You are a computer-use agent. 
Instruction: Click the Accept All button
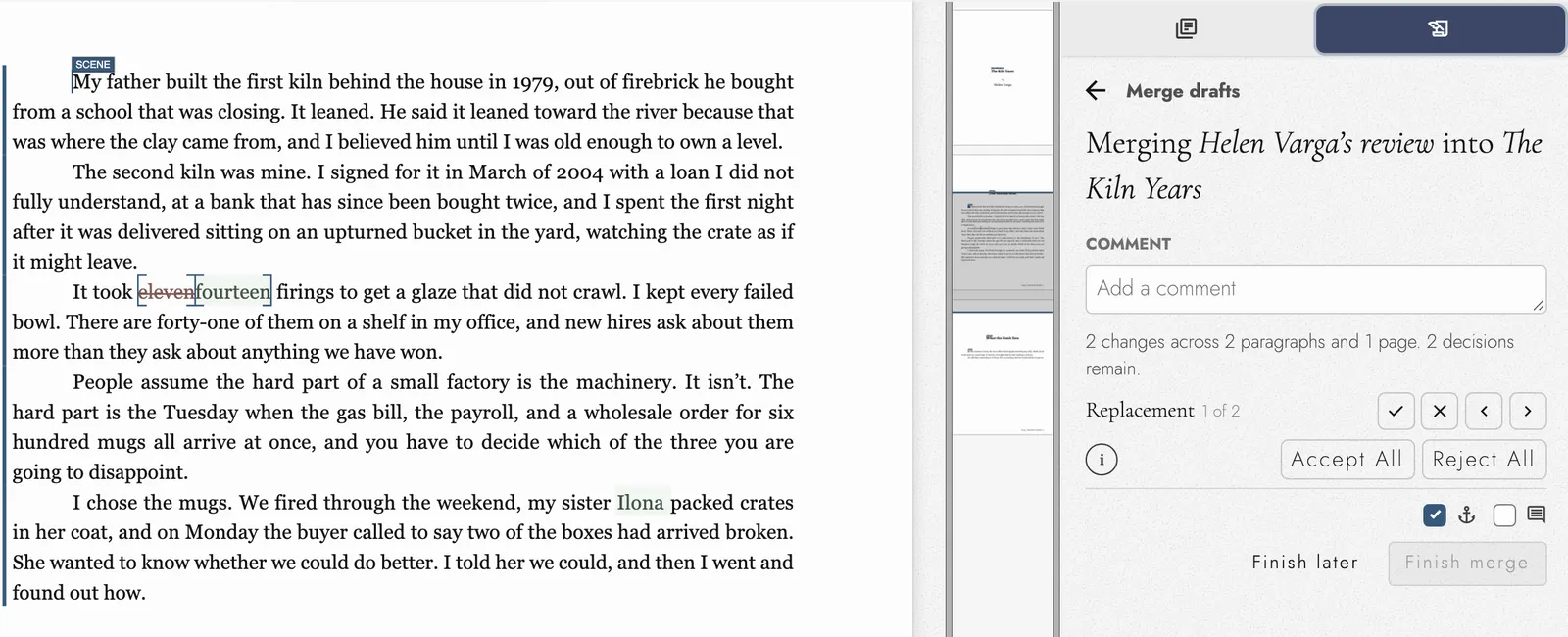[x=1347, y=460]
